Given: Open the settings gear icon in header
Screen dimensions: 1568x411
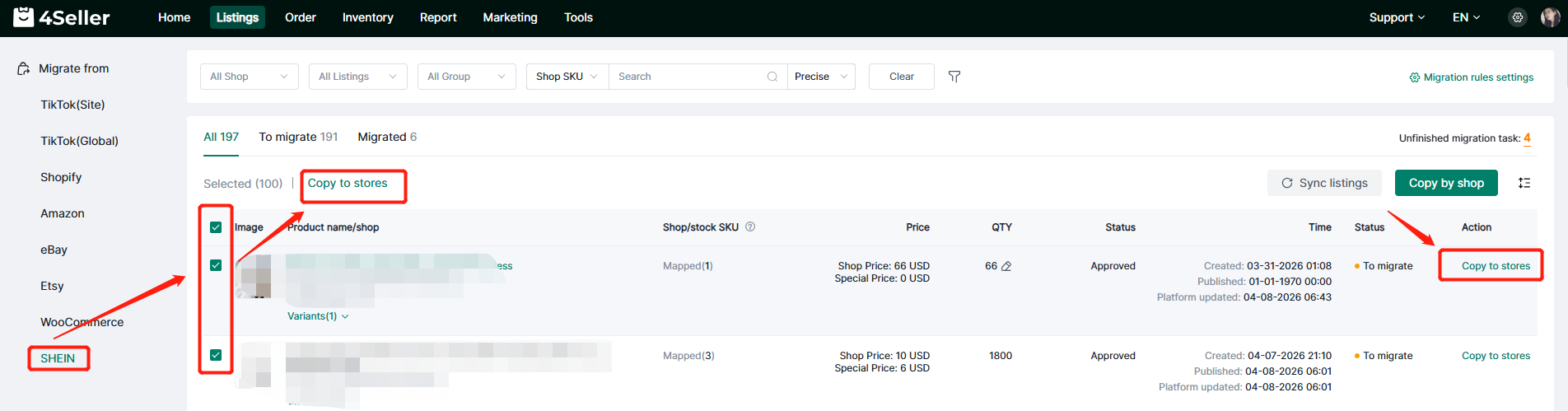Looking at the screenshot, I should point(1517,17).
